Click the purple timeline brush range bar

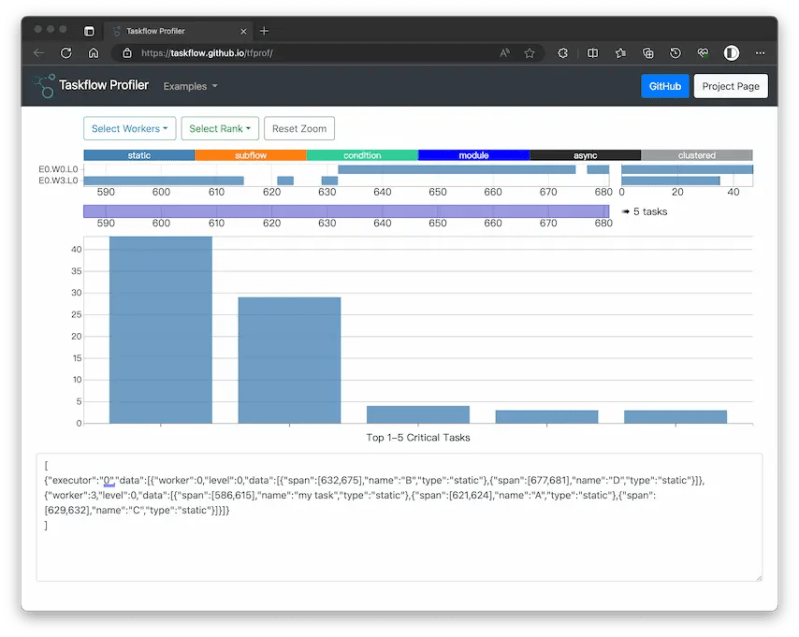(346, 211)
